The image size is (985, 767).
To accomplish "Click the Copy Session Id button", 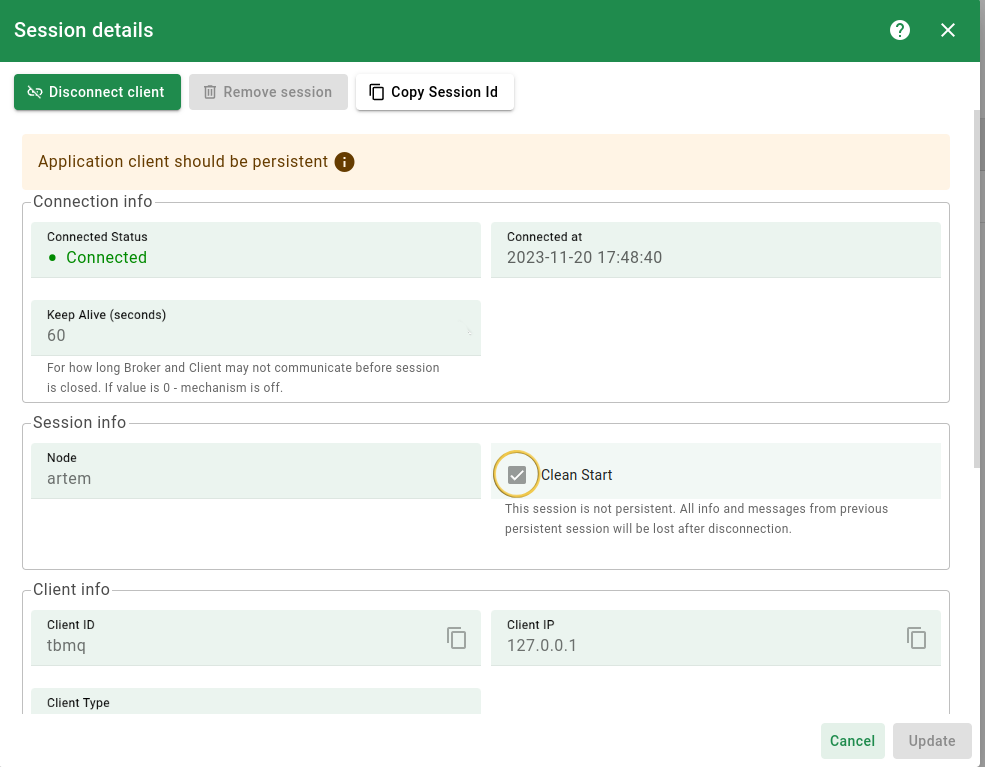I will coord(434,92).
